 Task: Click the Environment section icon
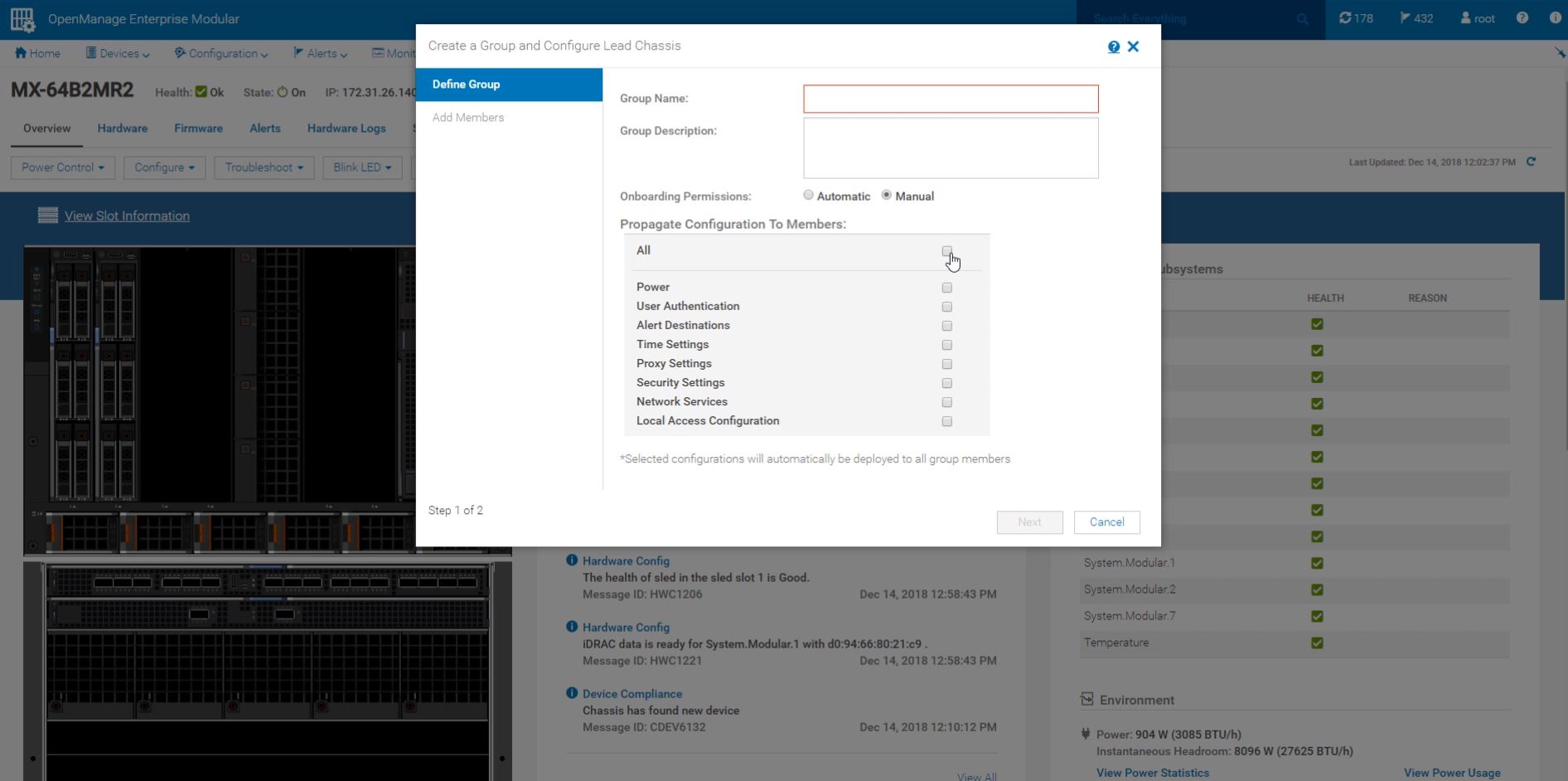pyautogui.click(x=1086, y=699)
